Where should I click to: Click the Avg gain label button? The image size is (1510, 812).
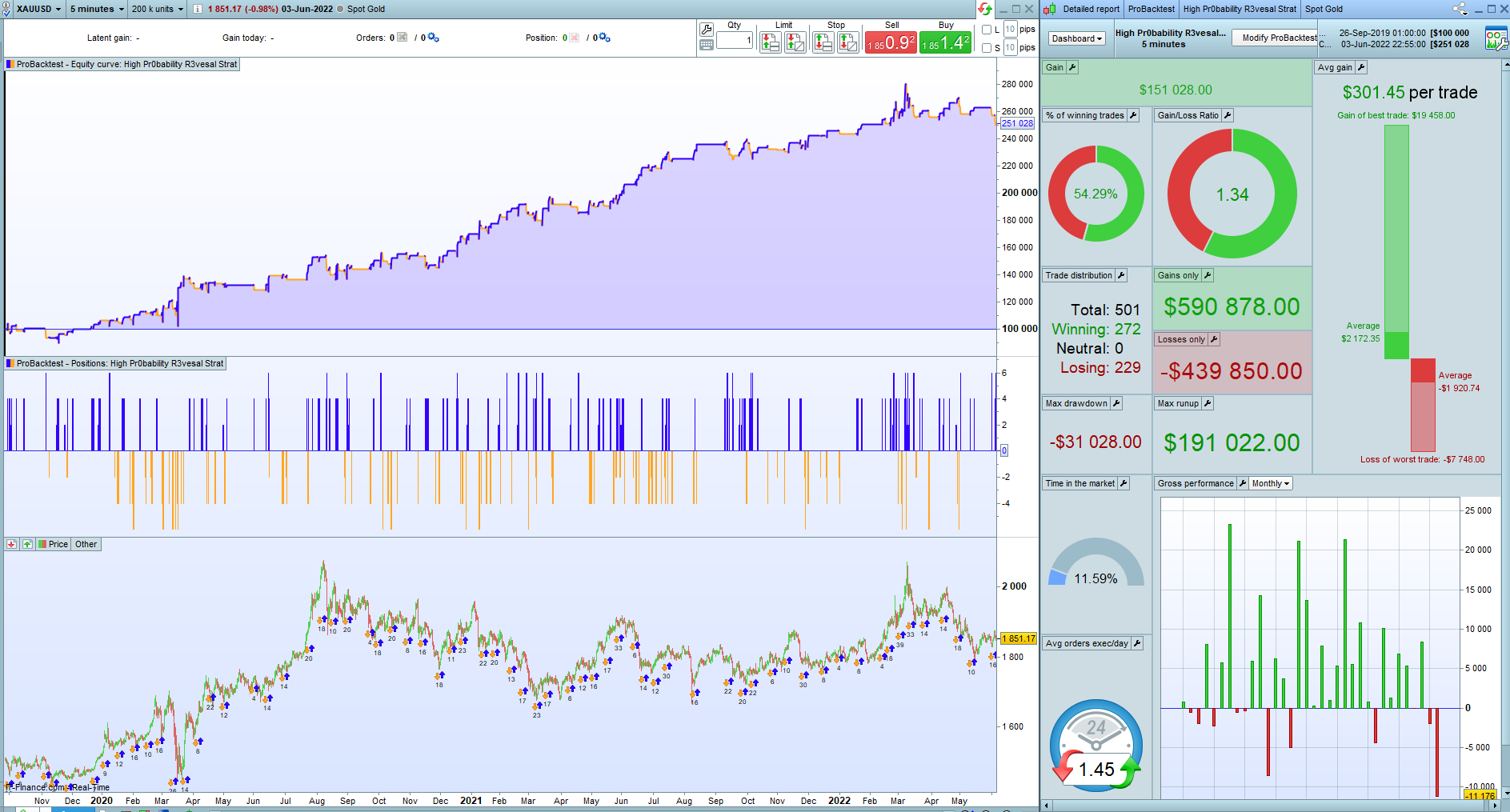coord(1335,67)
